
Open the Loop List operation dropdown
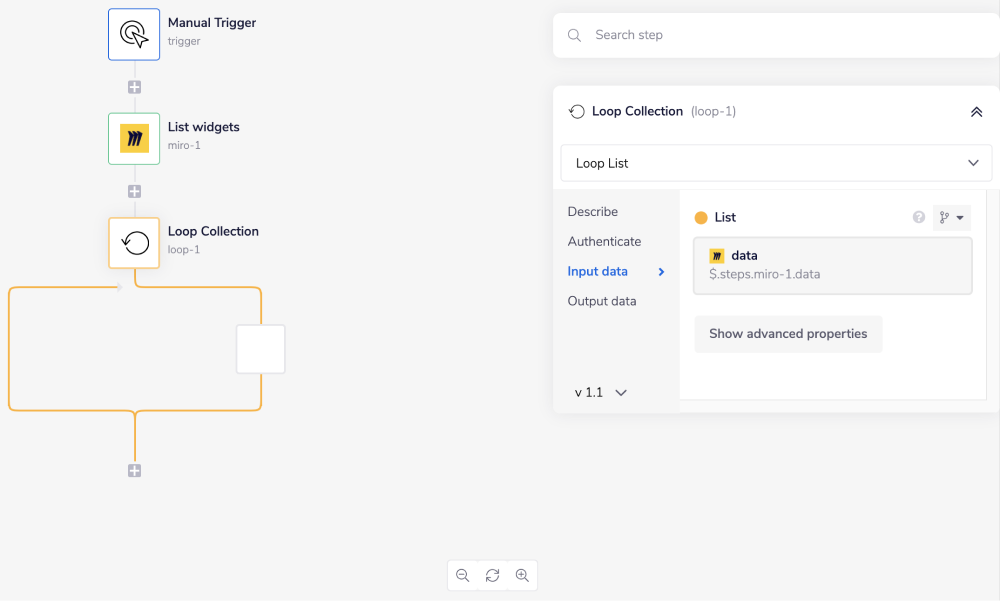776,163
